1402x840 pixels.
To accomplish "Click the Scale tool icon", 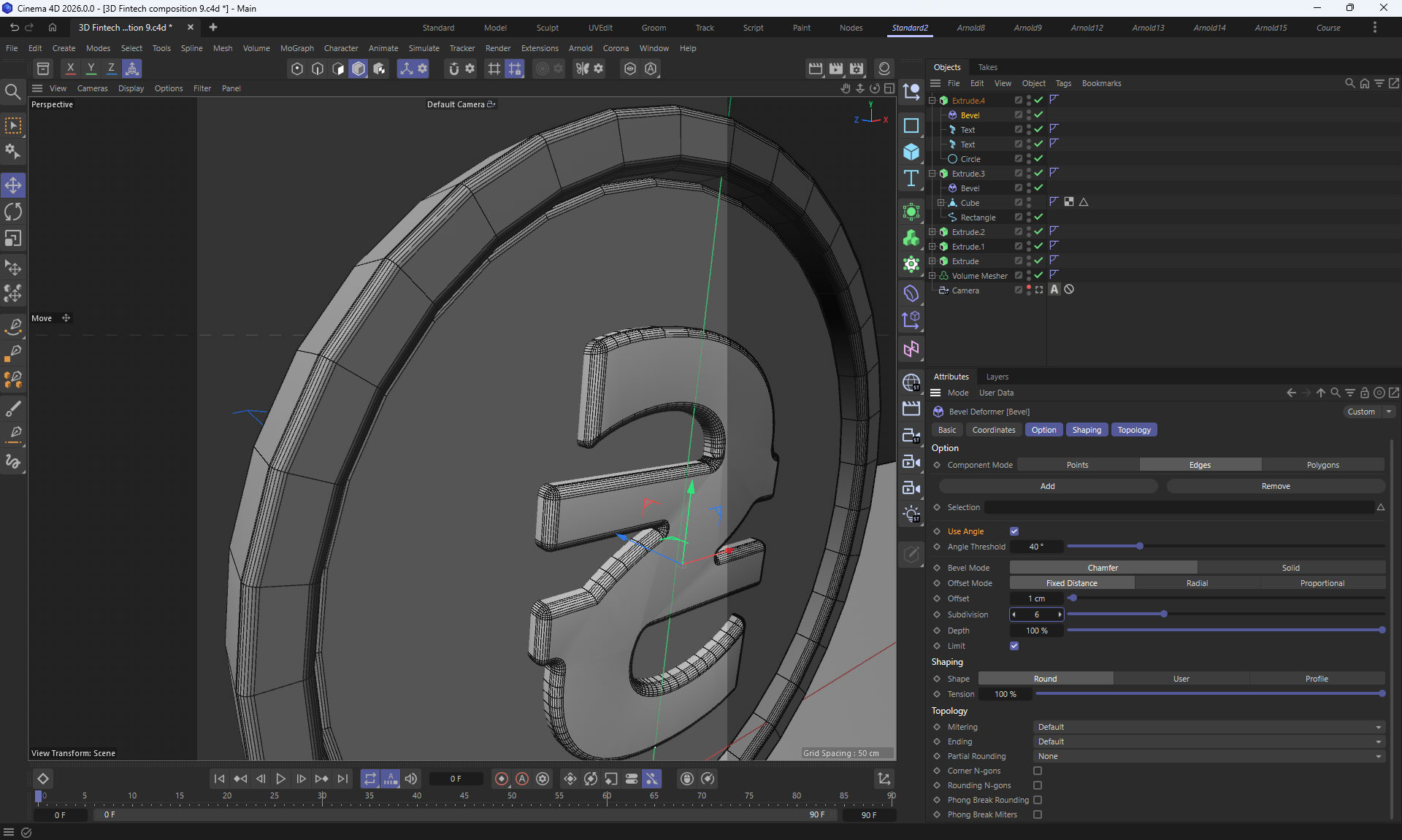I will [13, 239].
